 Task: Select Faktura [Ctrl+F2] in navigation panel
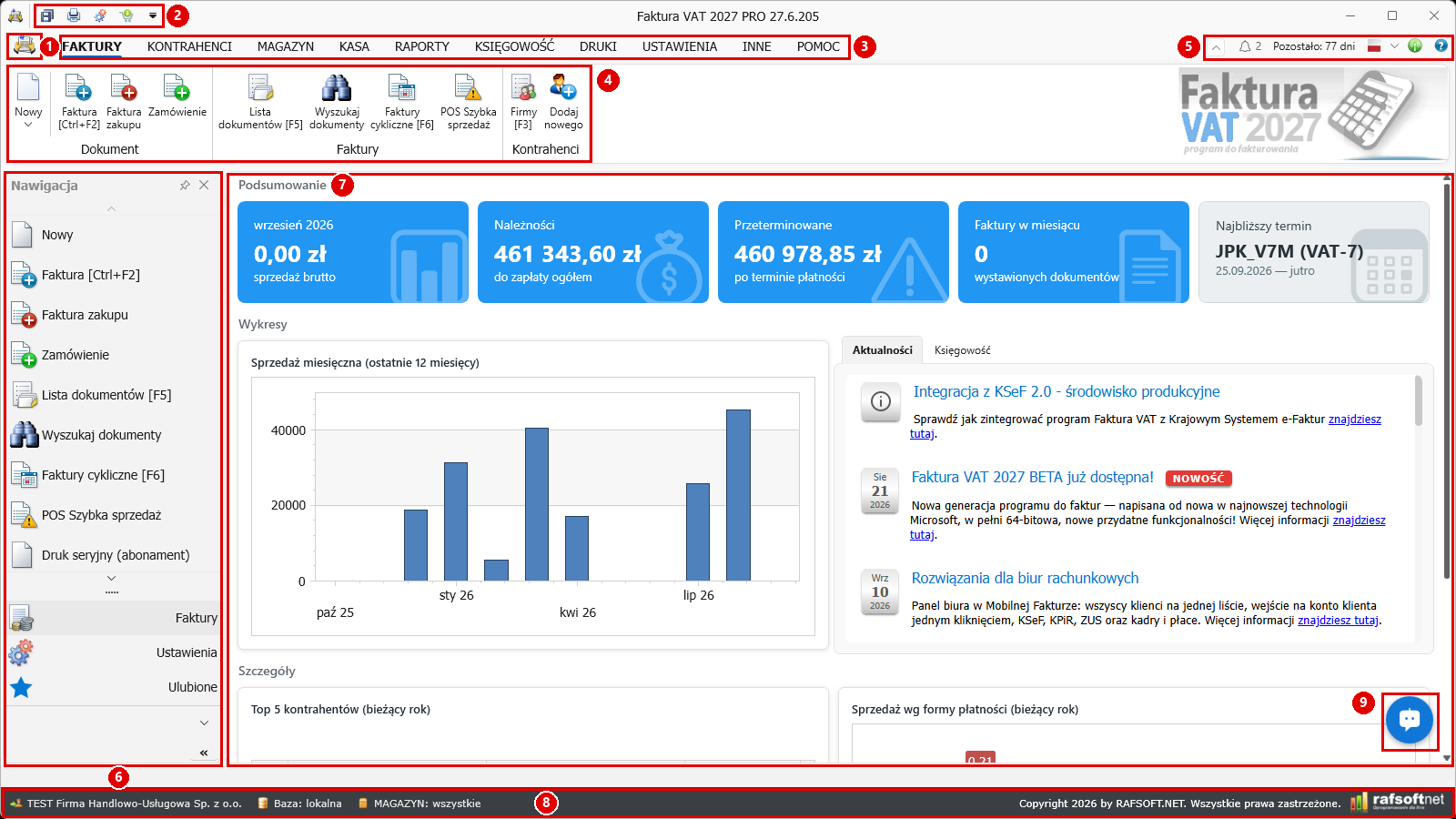(114, 275)
